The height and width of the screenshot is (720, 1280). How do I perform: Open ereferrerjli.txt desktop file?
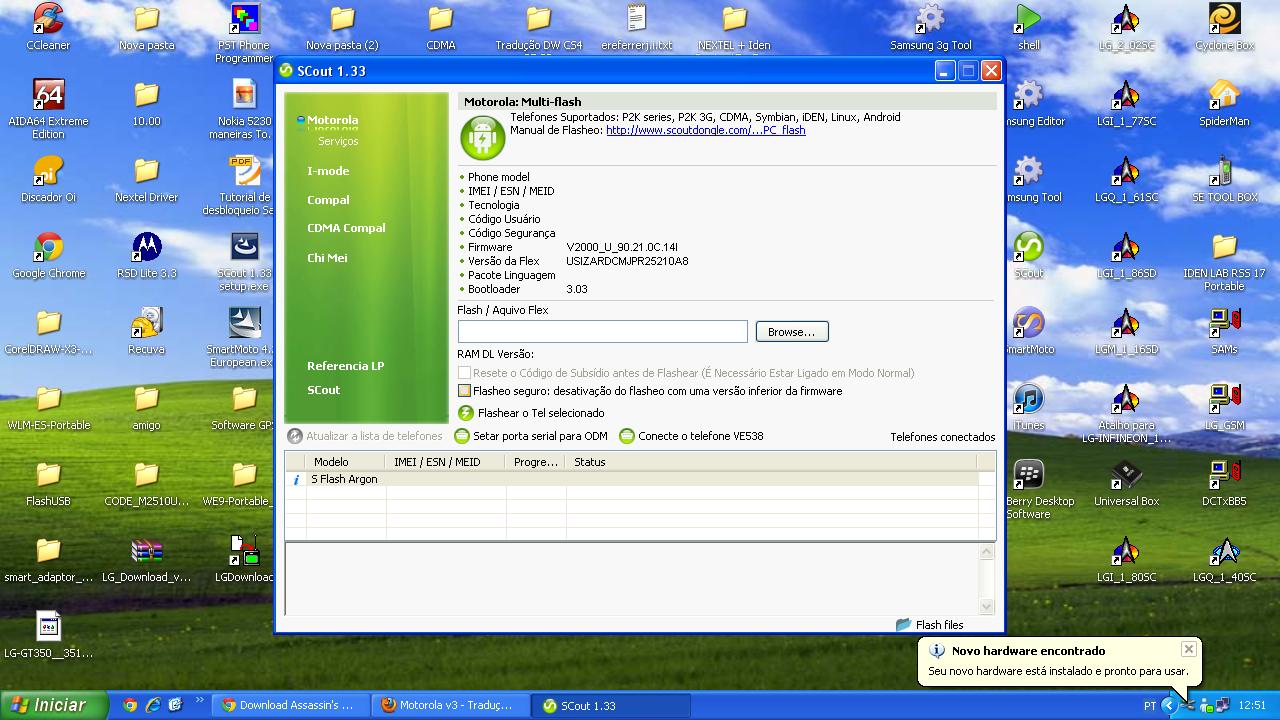point(636,27)
